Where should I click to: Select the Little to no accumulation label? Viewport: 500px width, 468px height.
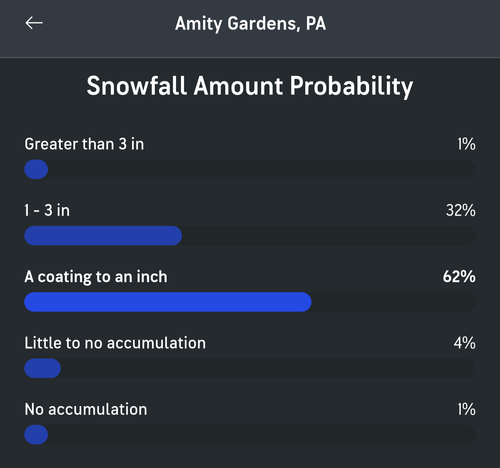pos(115,343)
